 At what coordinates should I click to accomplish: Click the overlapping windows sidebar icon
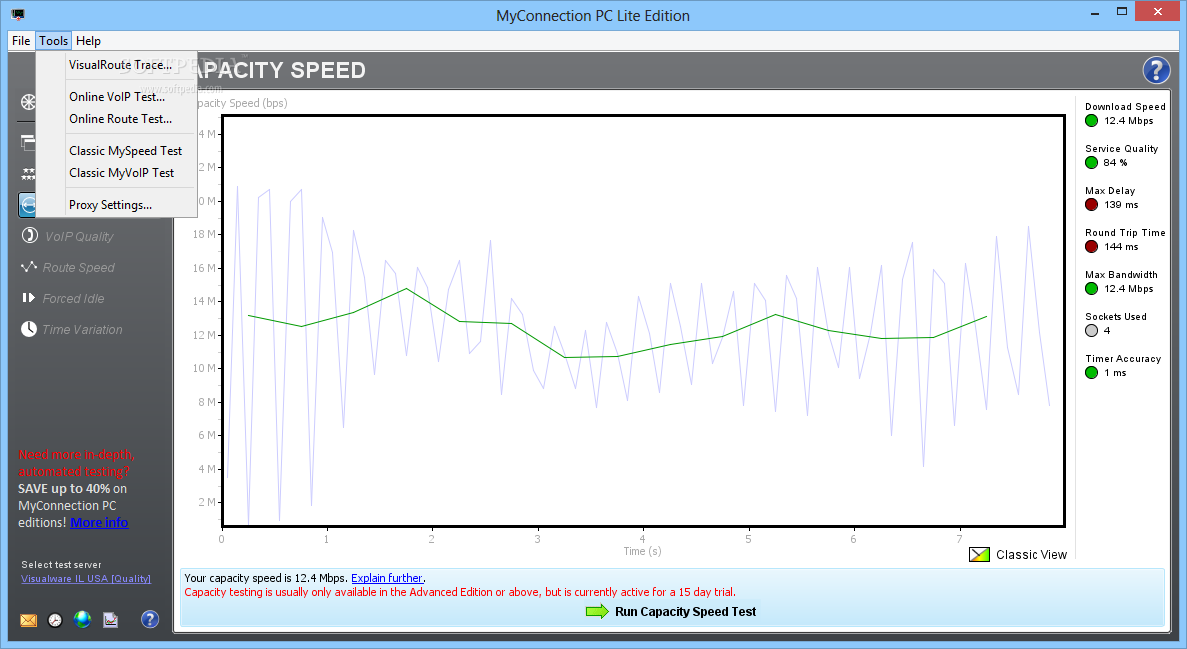[28, 142]
